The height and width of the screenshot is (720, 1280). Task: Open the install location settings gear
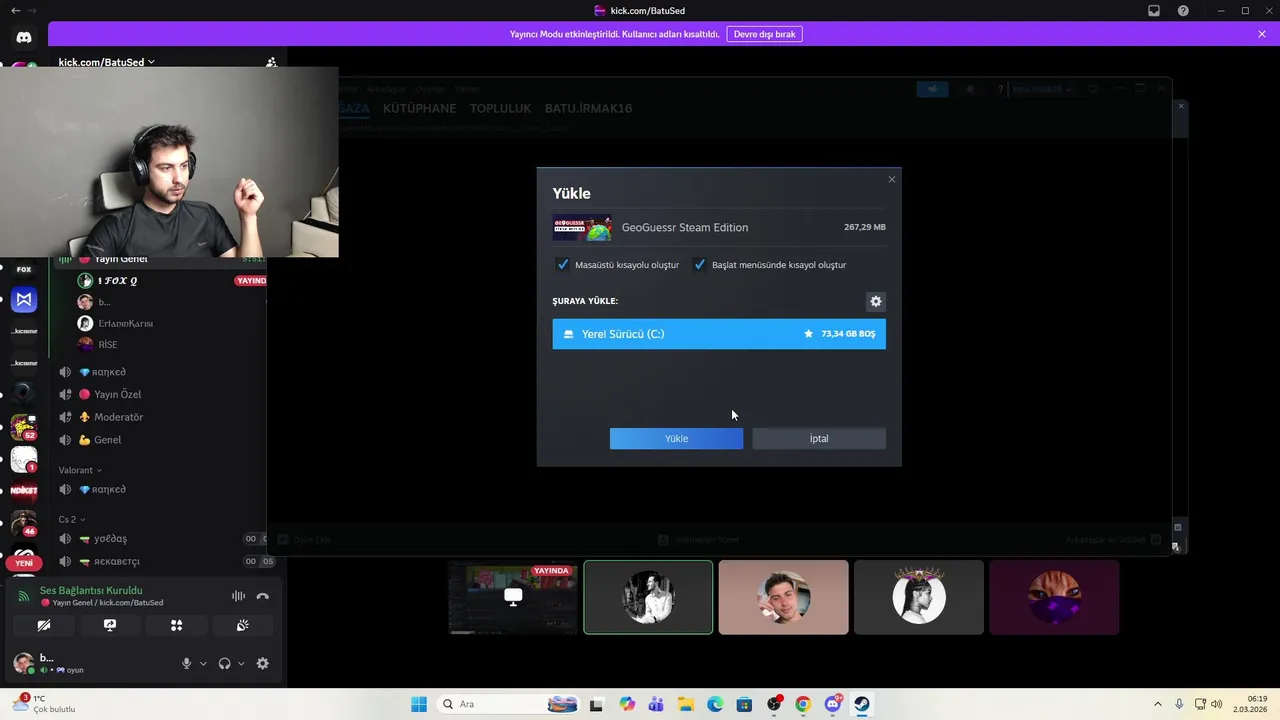tap(876, 301)
